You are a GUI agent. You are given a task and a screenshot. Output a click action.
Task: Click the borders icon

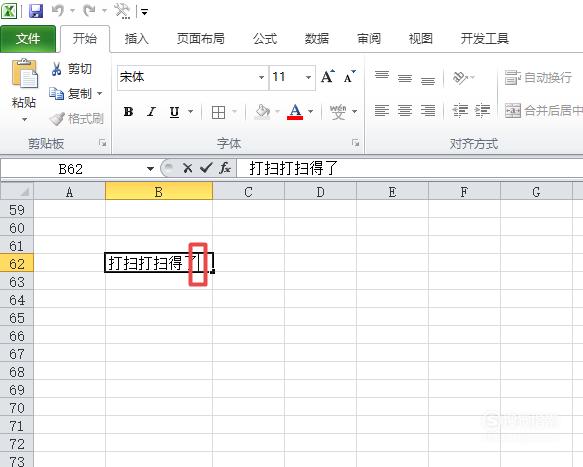point(218,112)
